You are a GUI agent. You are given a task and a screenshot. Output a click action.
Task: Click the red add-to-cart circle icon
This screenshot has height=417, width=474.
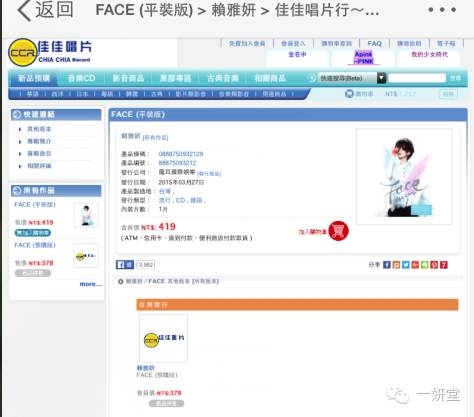tap(338, 231)
